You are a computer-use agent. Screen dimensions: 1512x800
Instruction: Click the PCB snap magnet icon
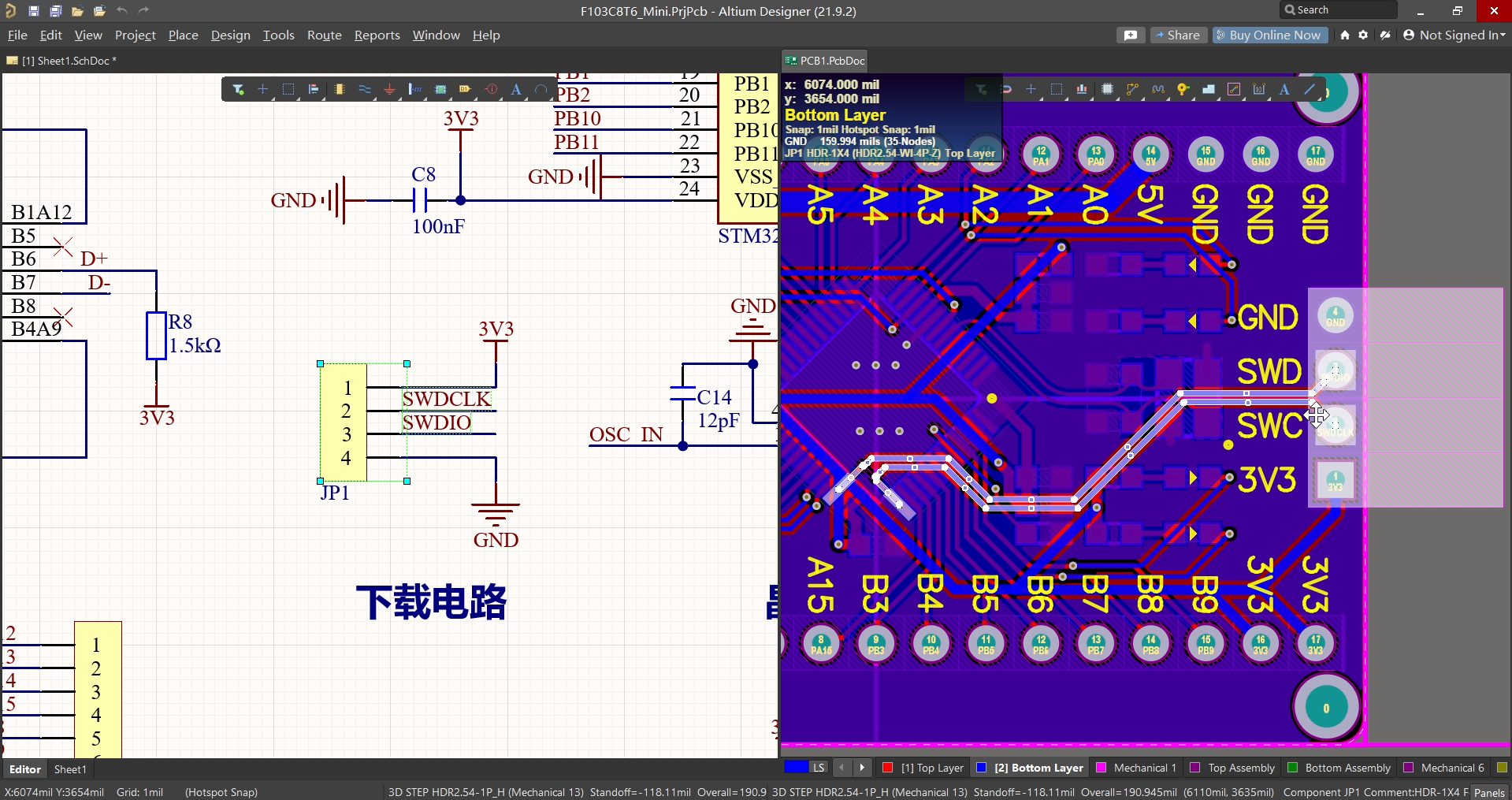point(1005,89)
